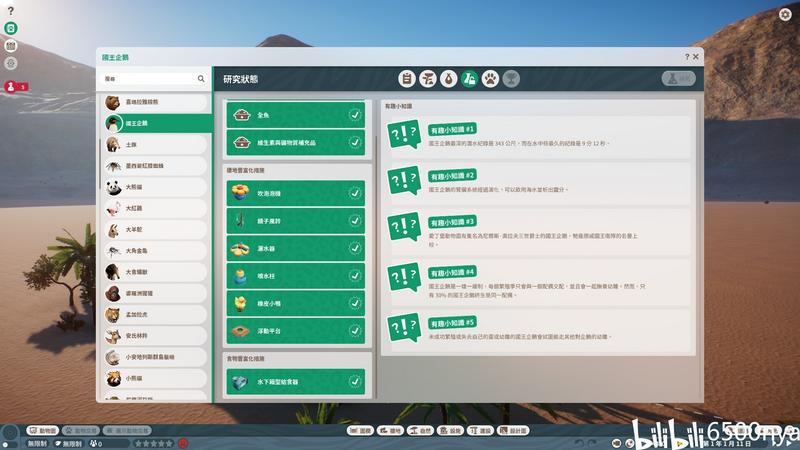Open the paw print animal tab
The width and height of the screenshot is (800, 450).
pyautogui.click(x=490, y=79)
